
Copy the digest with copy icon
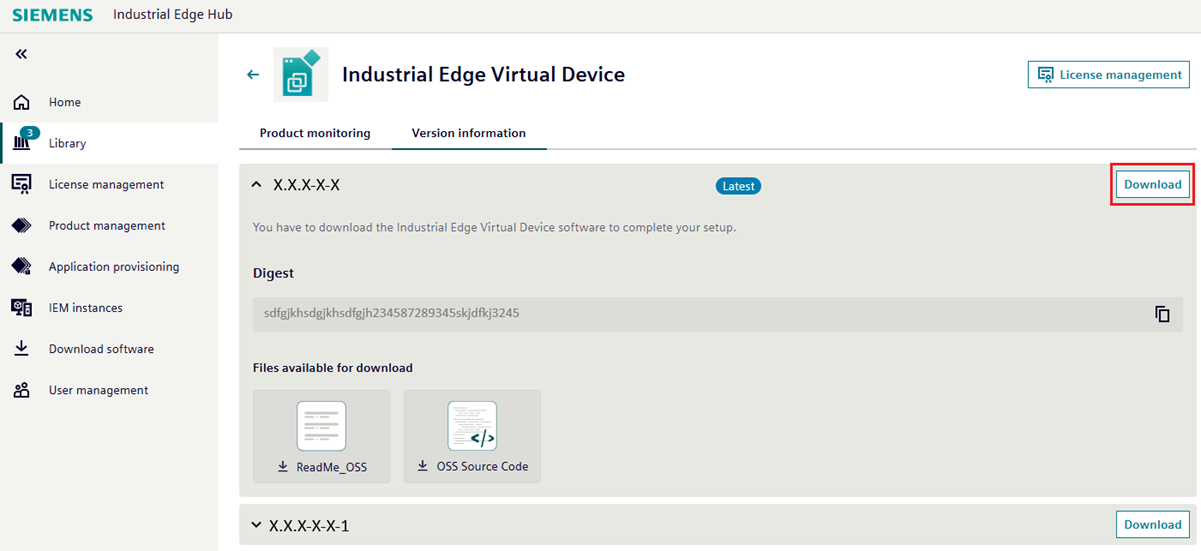tap(1162, 314)
